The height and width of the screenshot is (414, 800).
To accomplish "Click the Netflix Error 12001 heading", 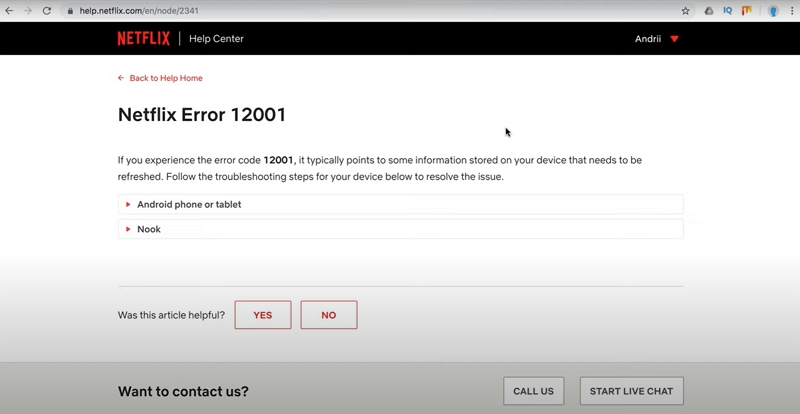I will coord(202,114).
